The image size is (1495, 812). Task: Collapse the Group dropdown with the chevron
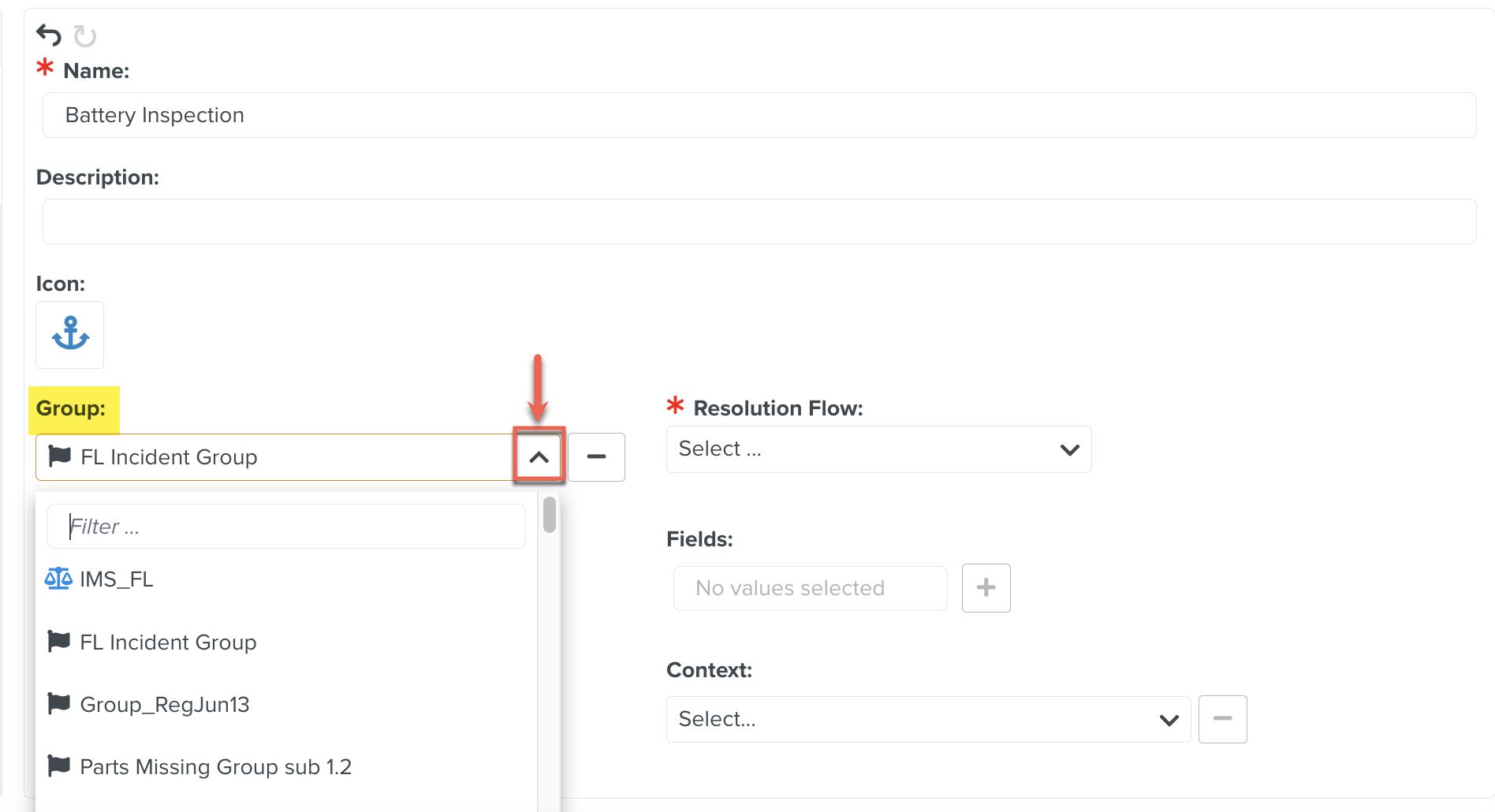pos(539,457)
